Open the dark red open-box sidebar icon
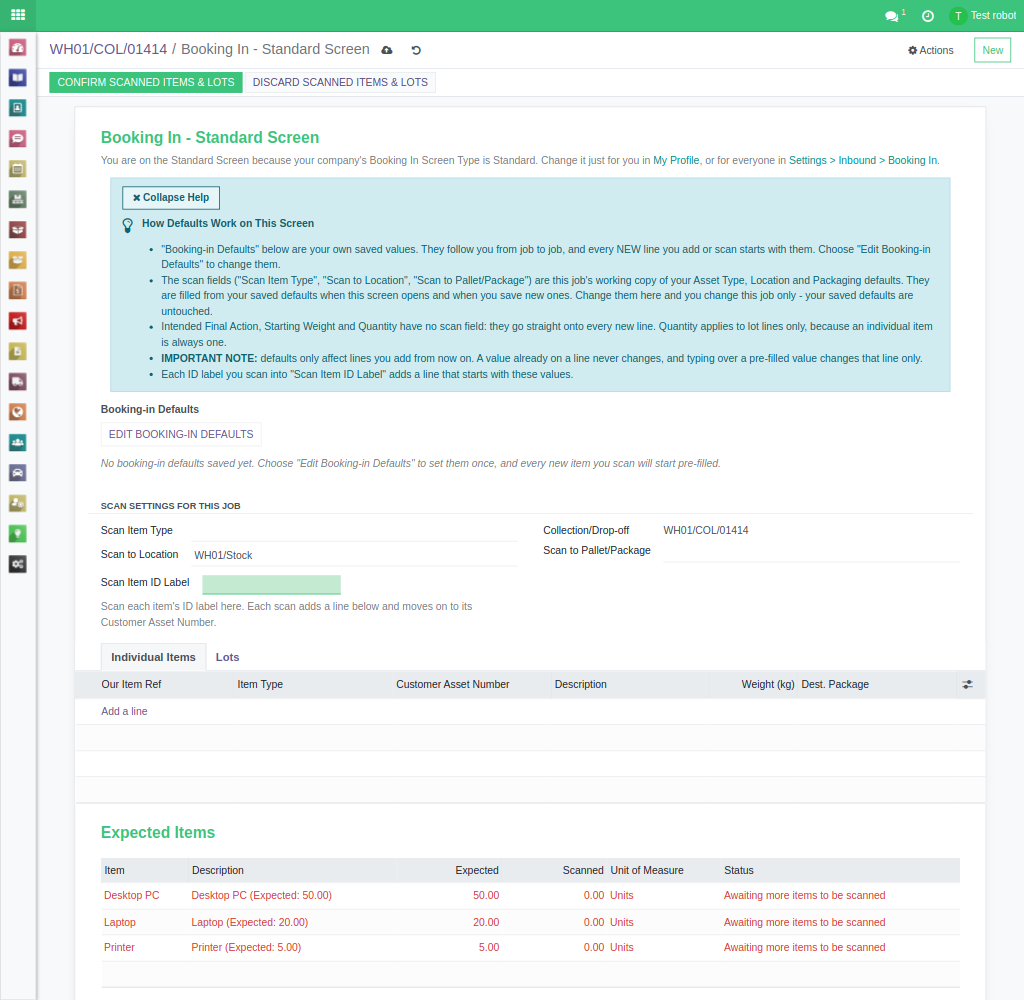 coord(18,230)
